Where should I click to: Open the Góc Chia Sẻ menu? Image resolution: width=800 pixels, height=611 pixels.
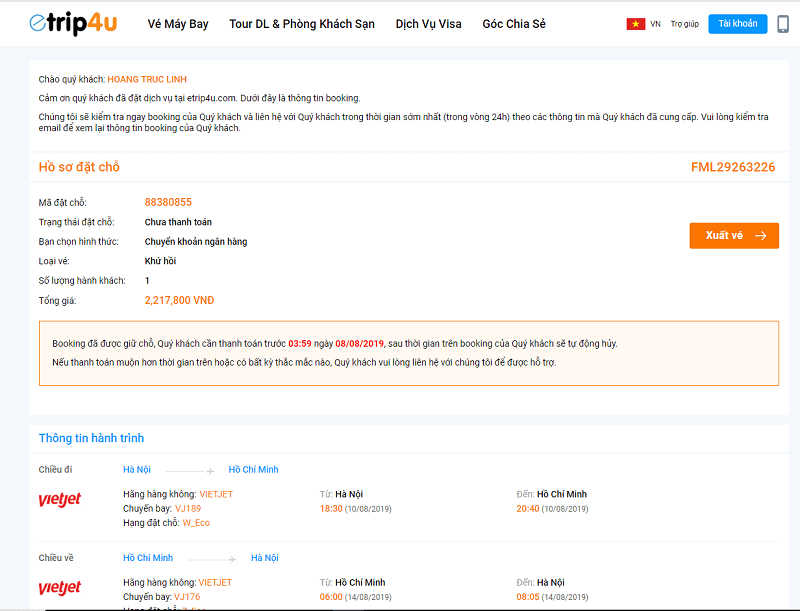point(514,24)
